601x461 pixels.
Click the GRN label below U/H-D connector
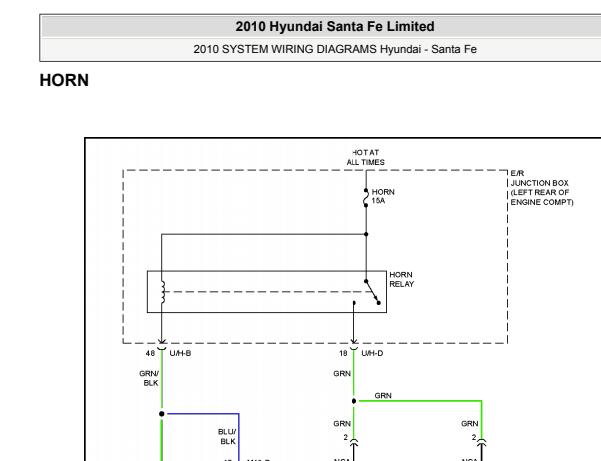click(342, 374)
